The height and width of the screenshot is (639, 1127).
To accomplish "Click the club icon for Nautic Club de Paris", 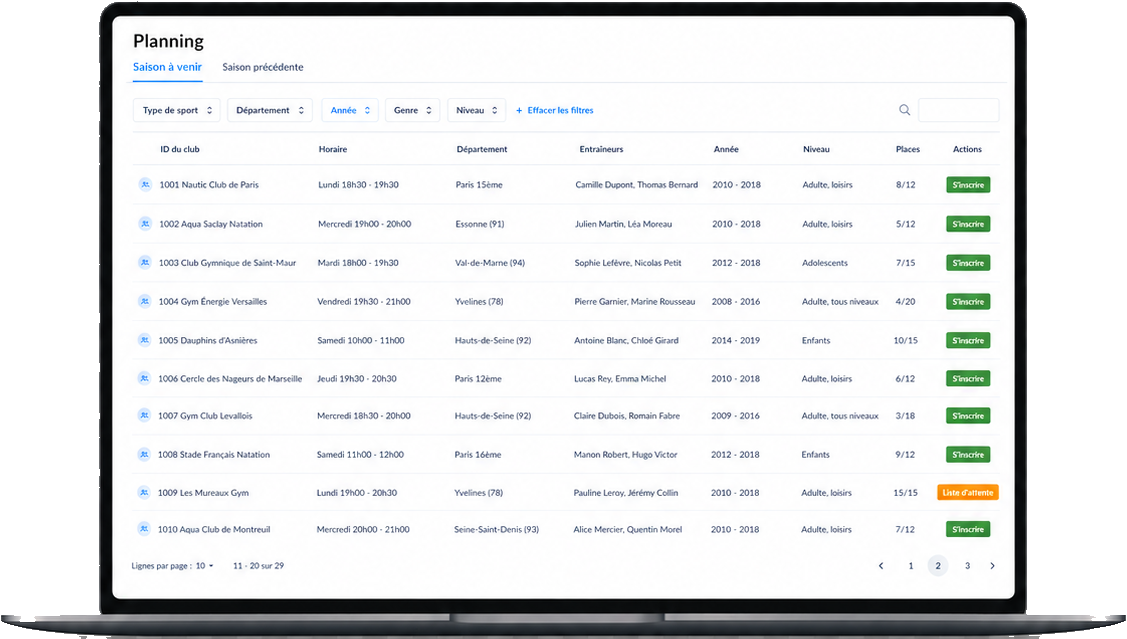I will pos(145,185).
